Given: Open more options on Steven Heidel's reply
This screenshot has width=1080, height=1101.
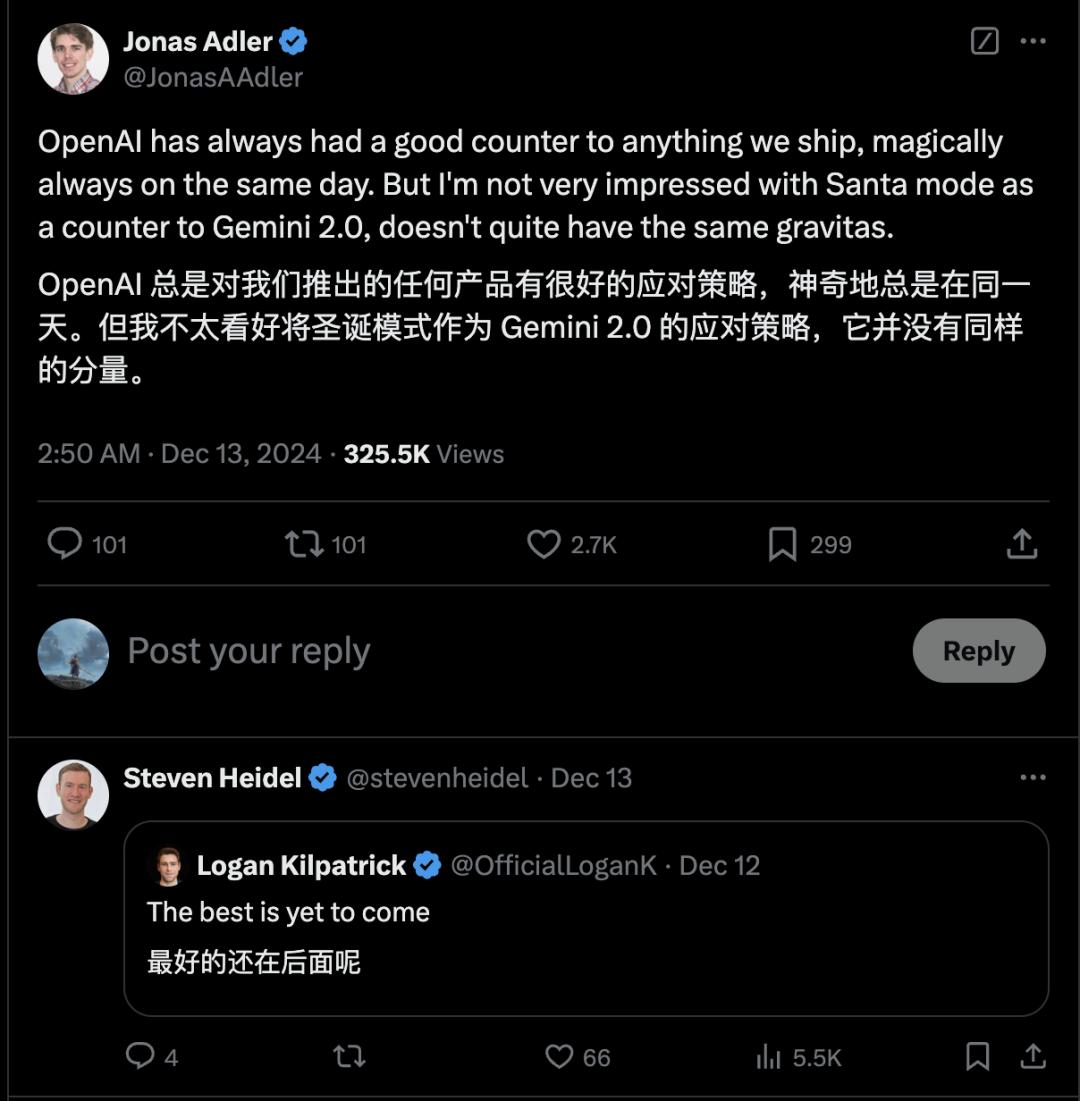Looking at the screenshot, I should coord(1033,778).
